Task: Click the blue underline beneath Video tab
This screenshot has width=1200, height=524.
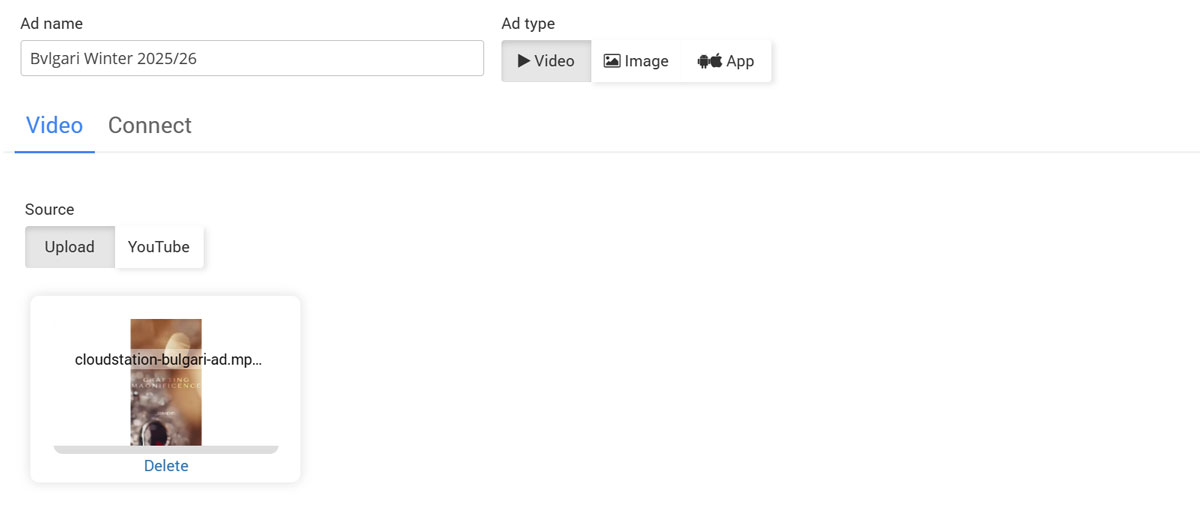Action: pos(54,152)
